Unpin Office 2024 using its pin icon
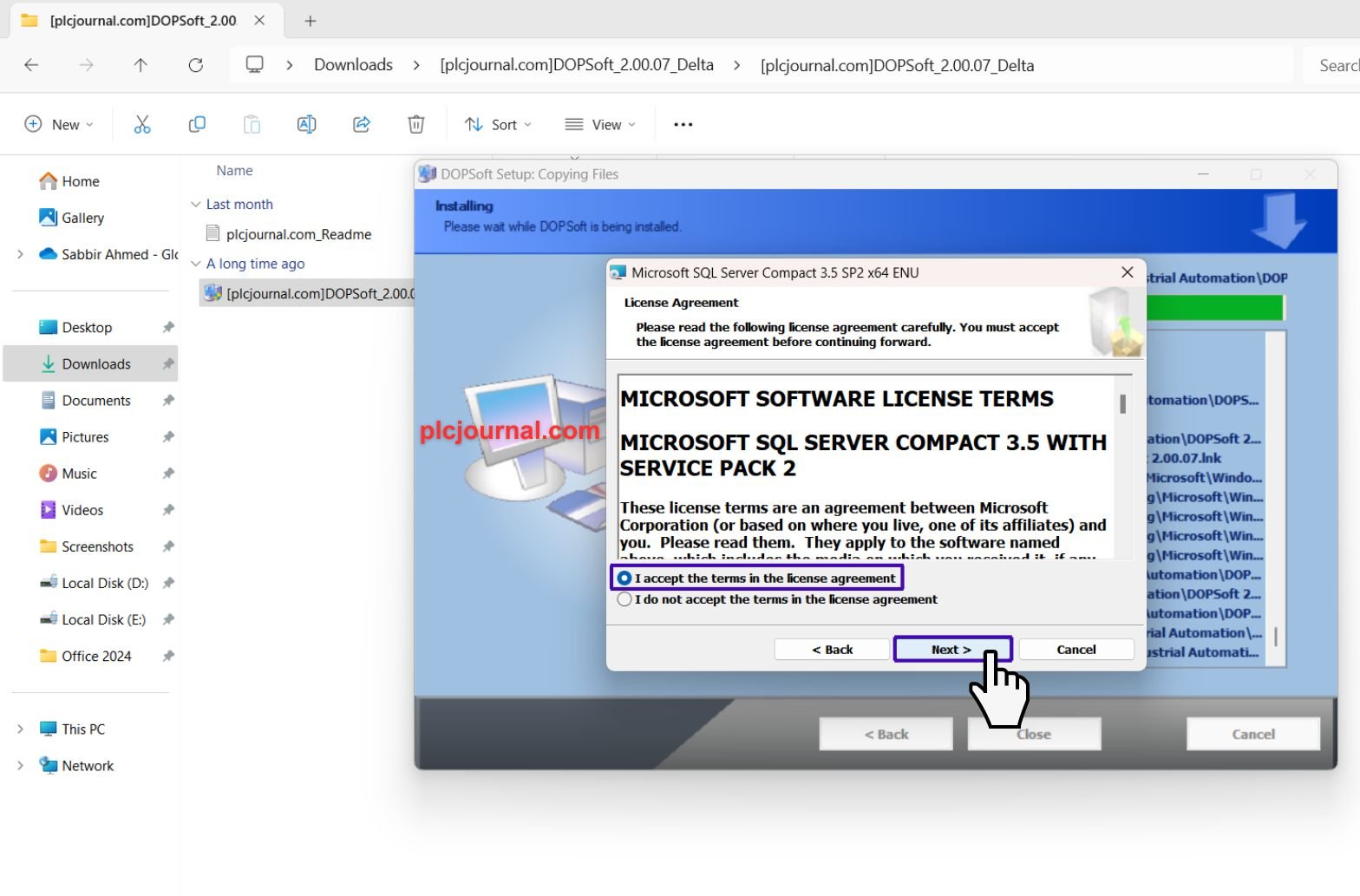The height and width of the screenshot is (896, 1360). 168,656
